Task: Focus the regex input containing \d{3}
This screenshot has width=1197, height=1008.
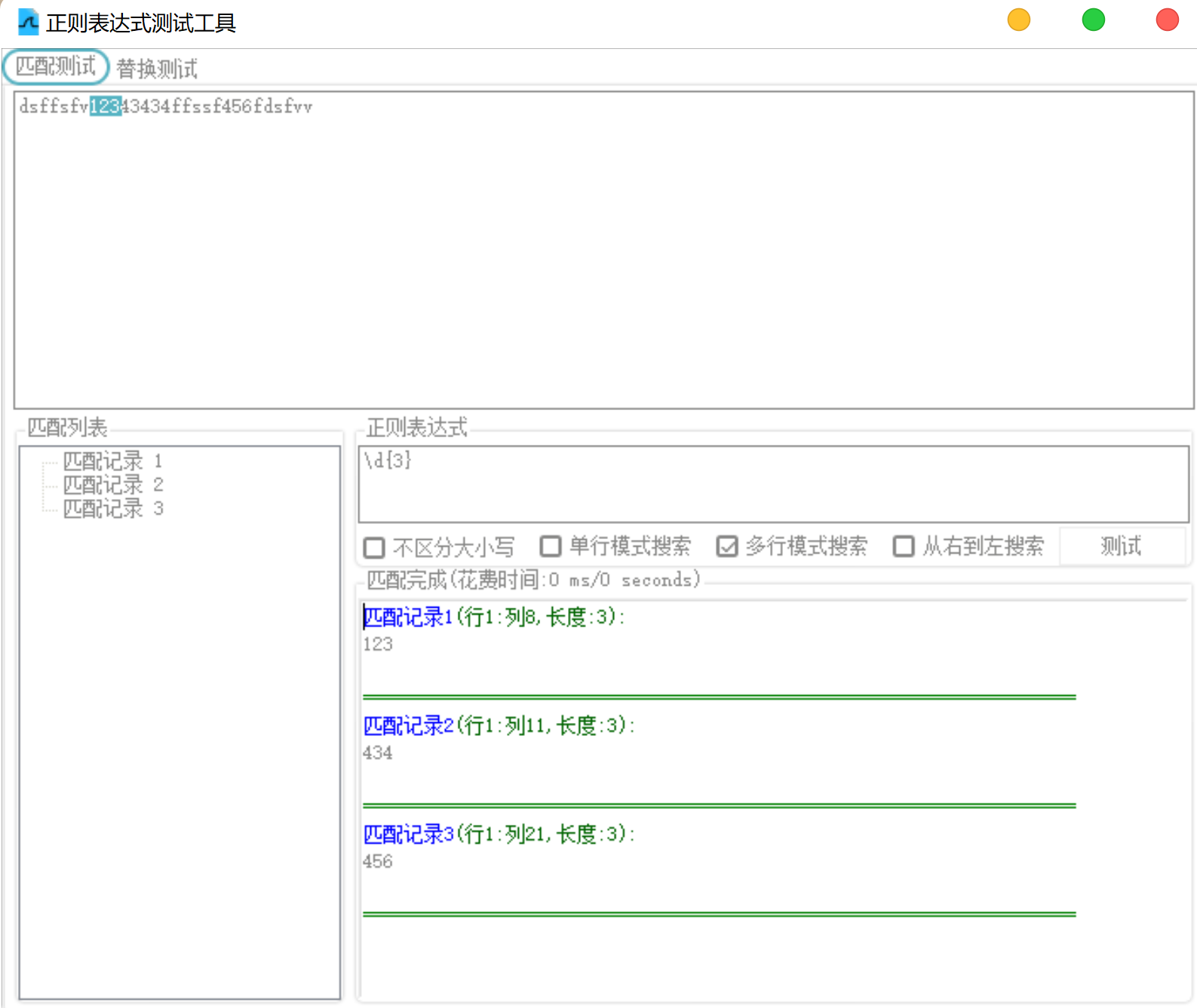Action: 773,484
